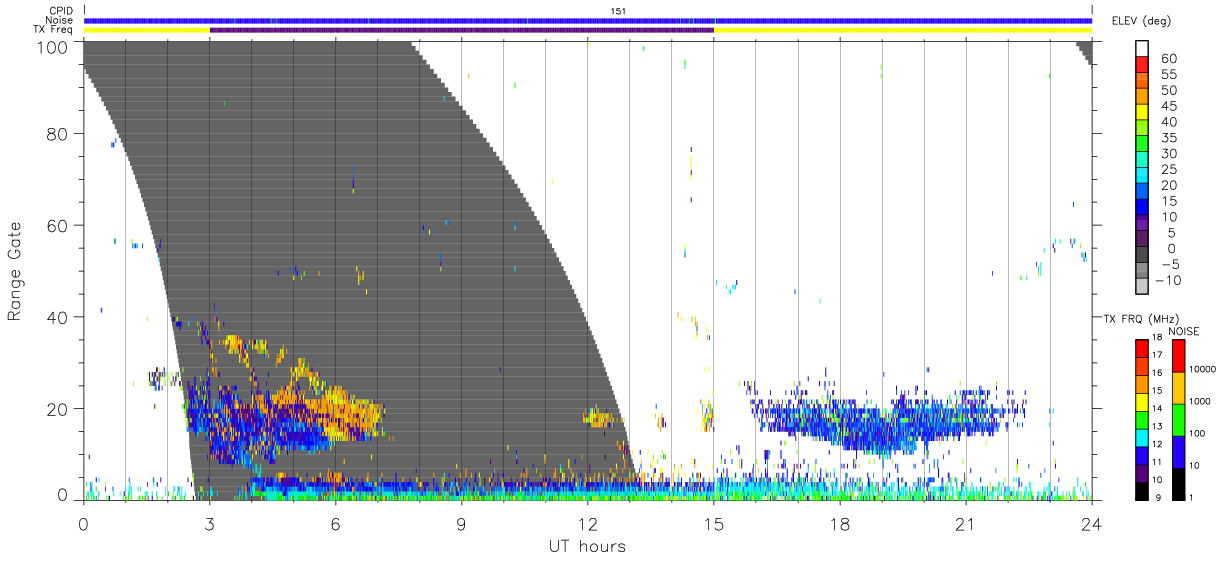Click the amber swatch in the NOISE color bar
Viewport: 1228px width, 567px height.
point(1177,388)
